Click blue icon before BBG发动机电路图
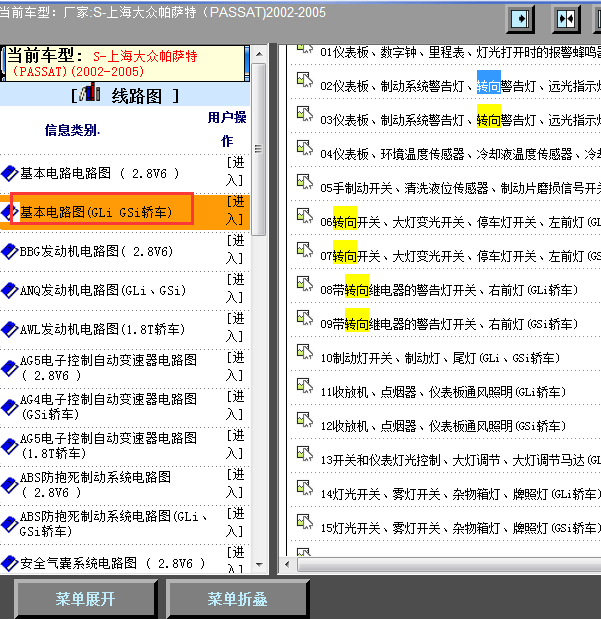 [x=9, y=251]
